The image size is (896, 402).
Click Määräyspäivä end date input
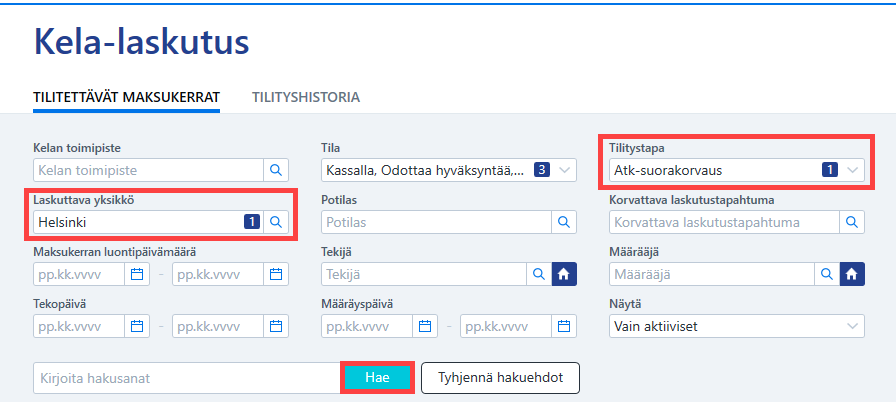(506, 326)
